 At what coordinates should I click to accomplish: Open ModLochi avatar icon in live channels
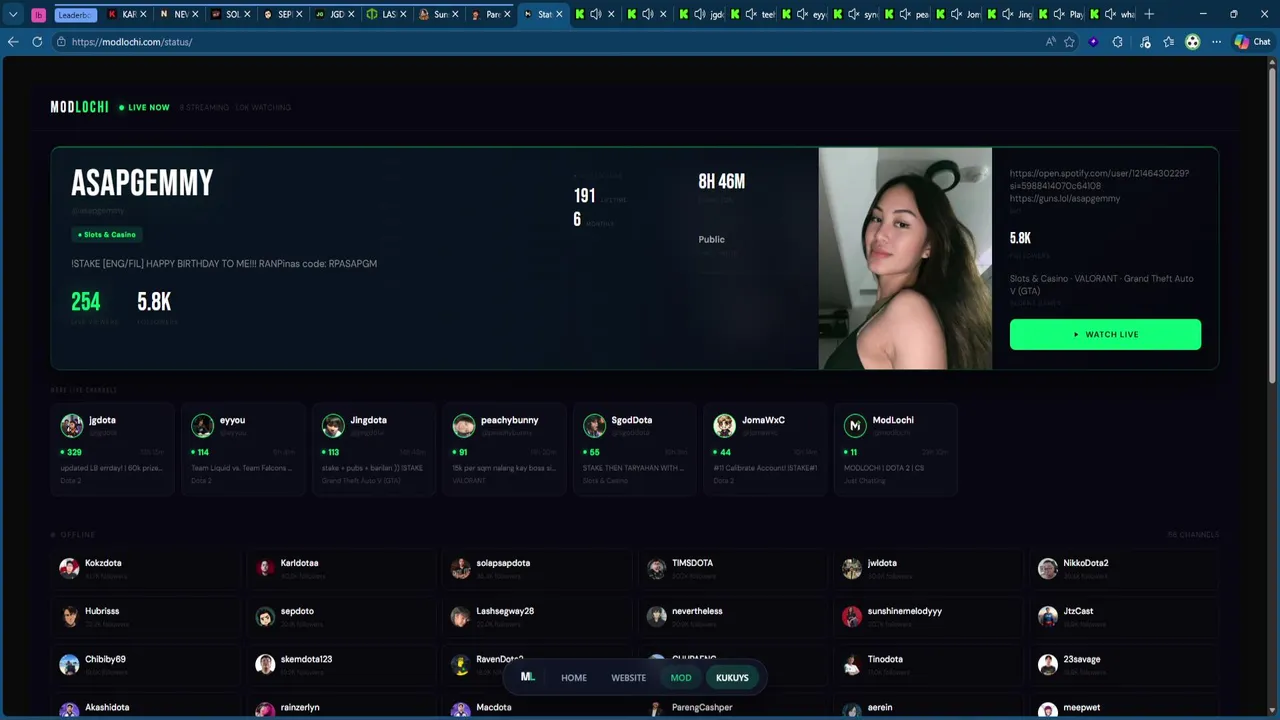855,426
